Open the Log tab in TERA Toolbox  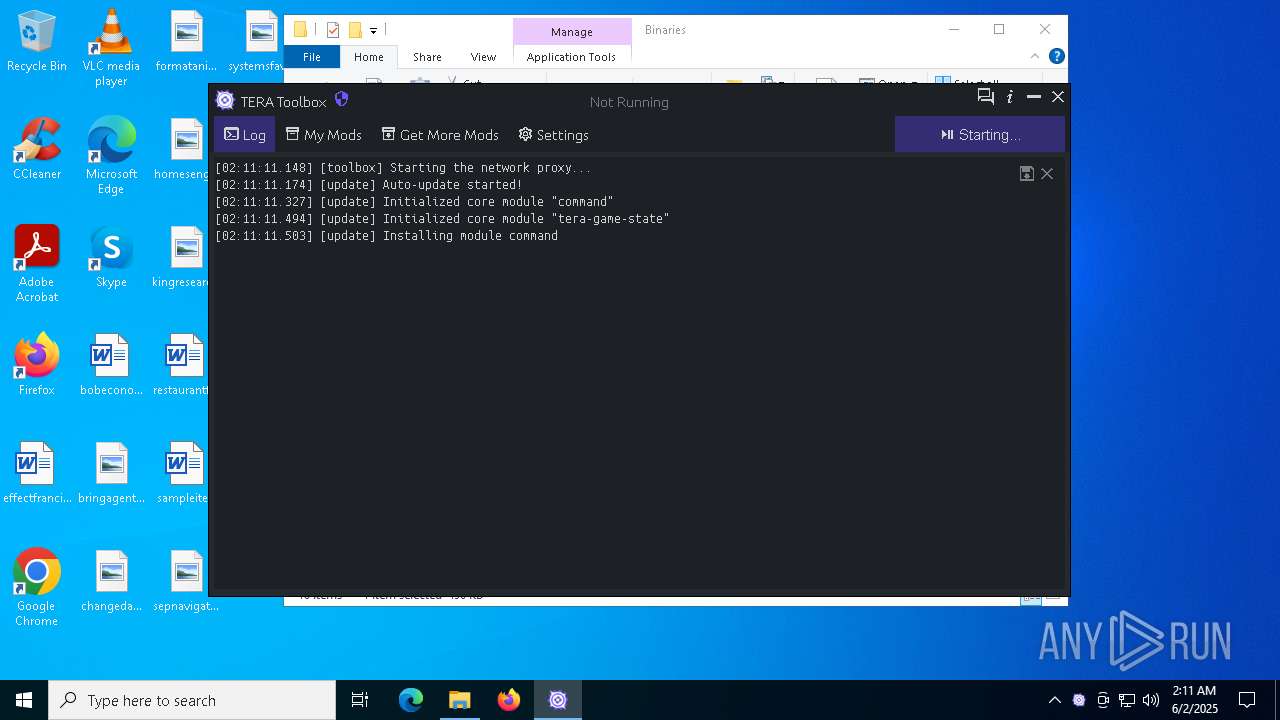click(244, 135)
